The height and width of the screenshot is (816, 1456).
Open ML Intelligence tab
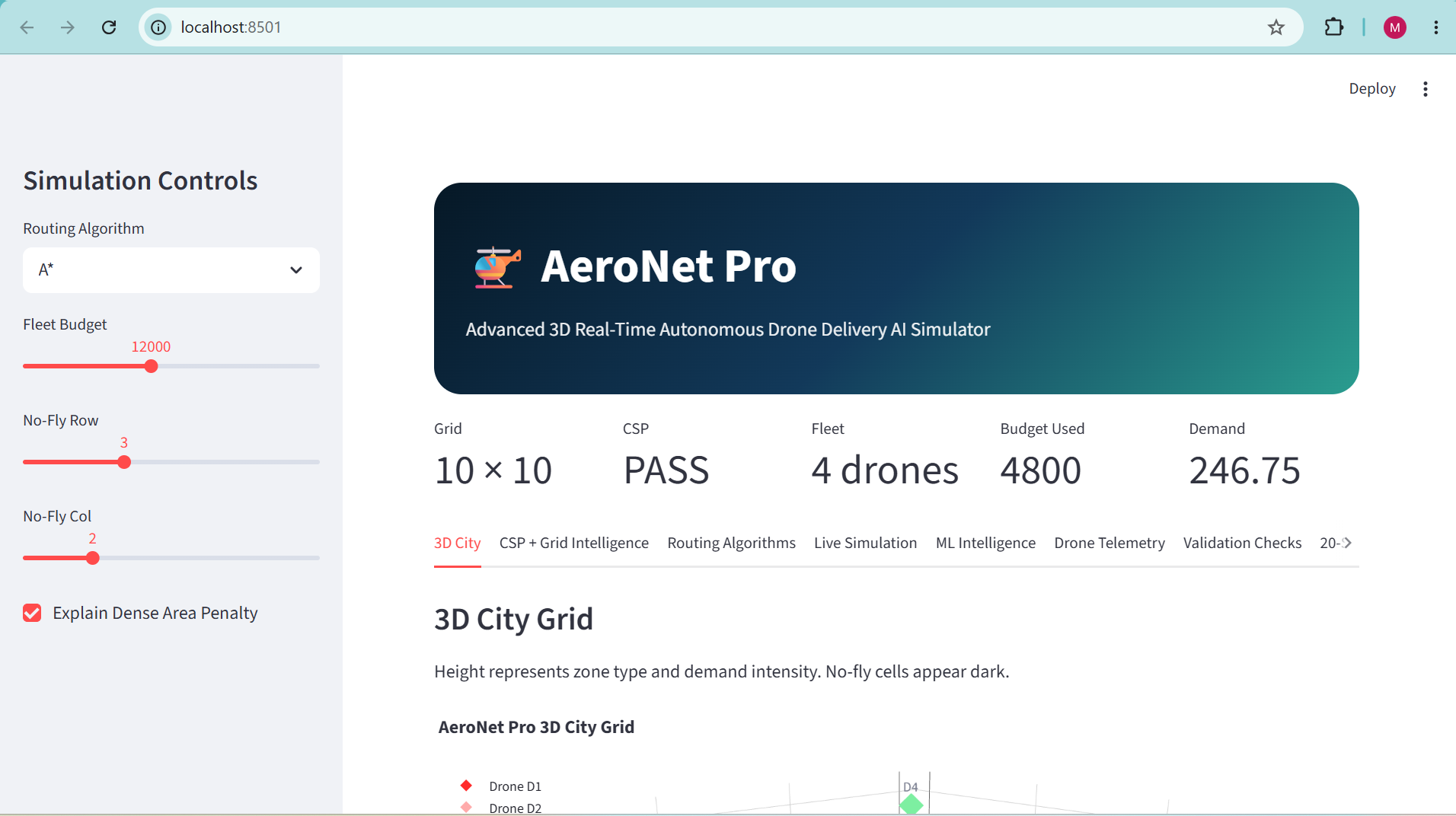985,543
